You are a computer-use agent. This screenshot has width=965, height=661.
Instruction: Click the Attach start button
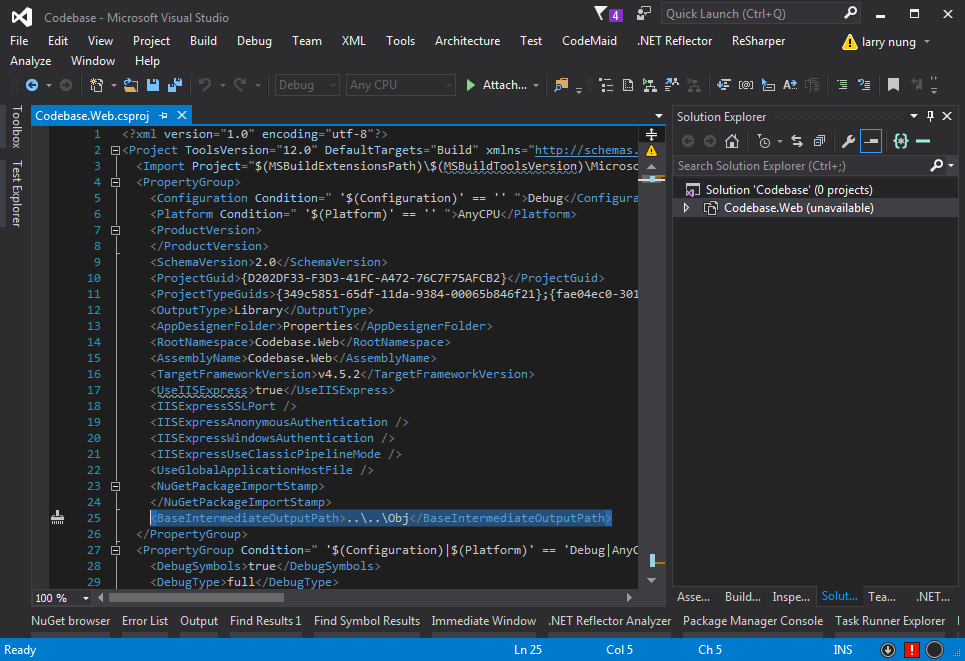pyautogui.click(x=496, y=86)
